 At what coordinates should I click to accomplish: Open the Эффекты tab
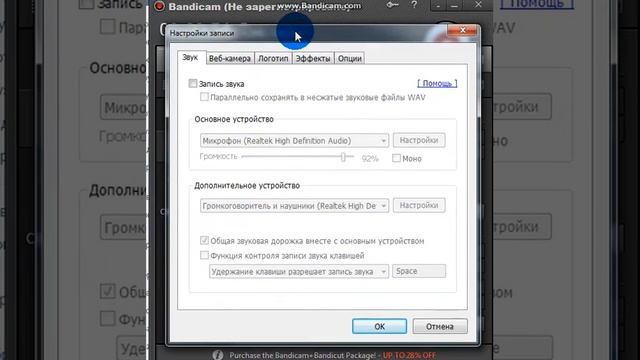313,58
